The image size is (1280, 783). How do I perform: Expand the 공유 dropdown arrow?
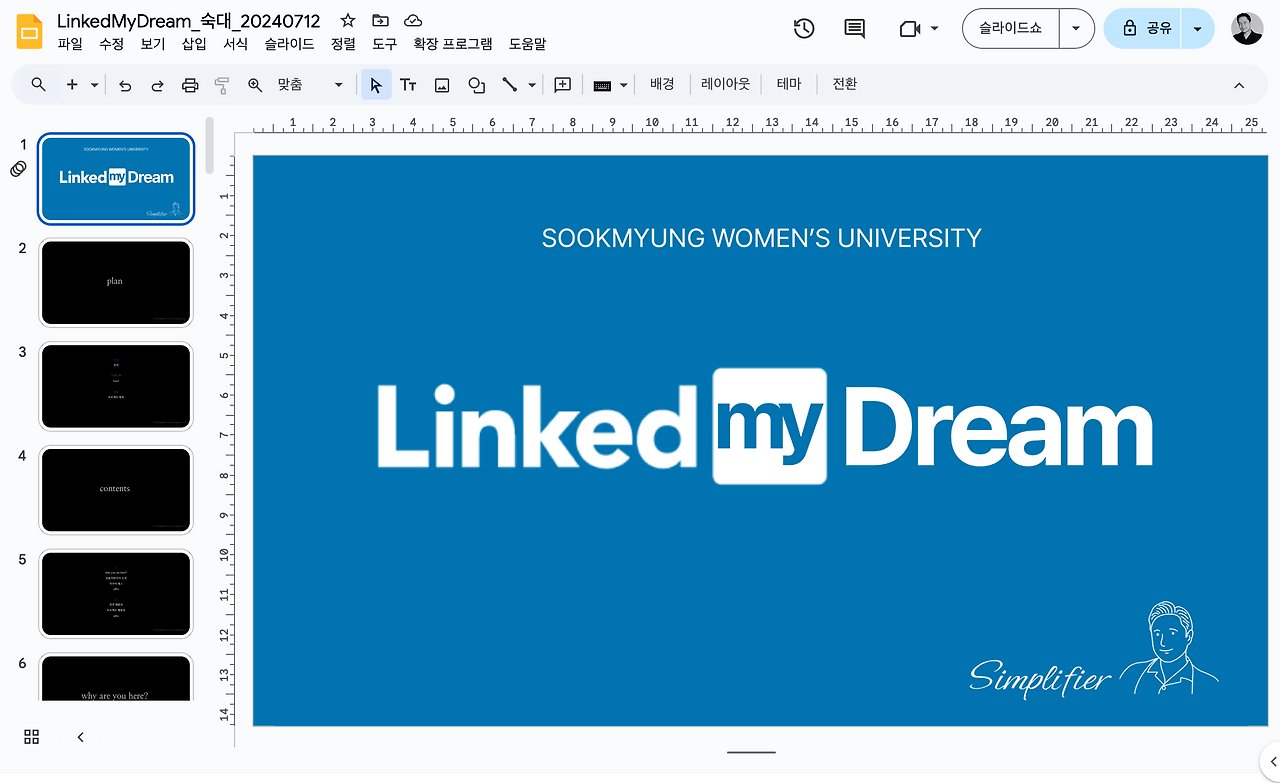[x=1197, y=28]
